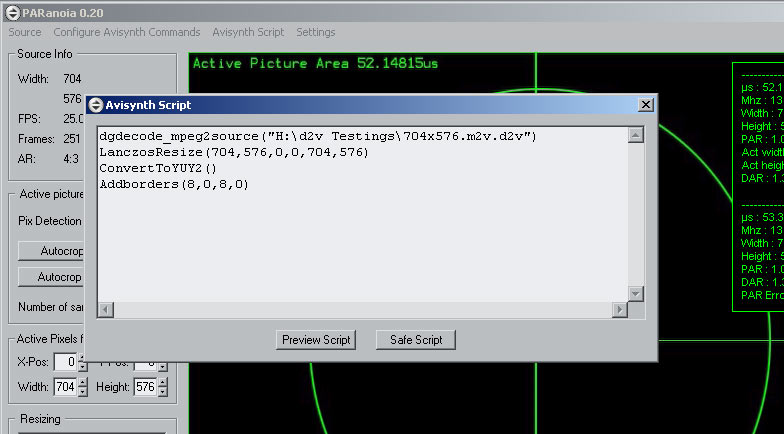
Task: Click the AR value 4:3
Action: (x=71, y=159)
